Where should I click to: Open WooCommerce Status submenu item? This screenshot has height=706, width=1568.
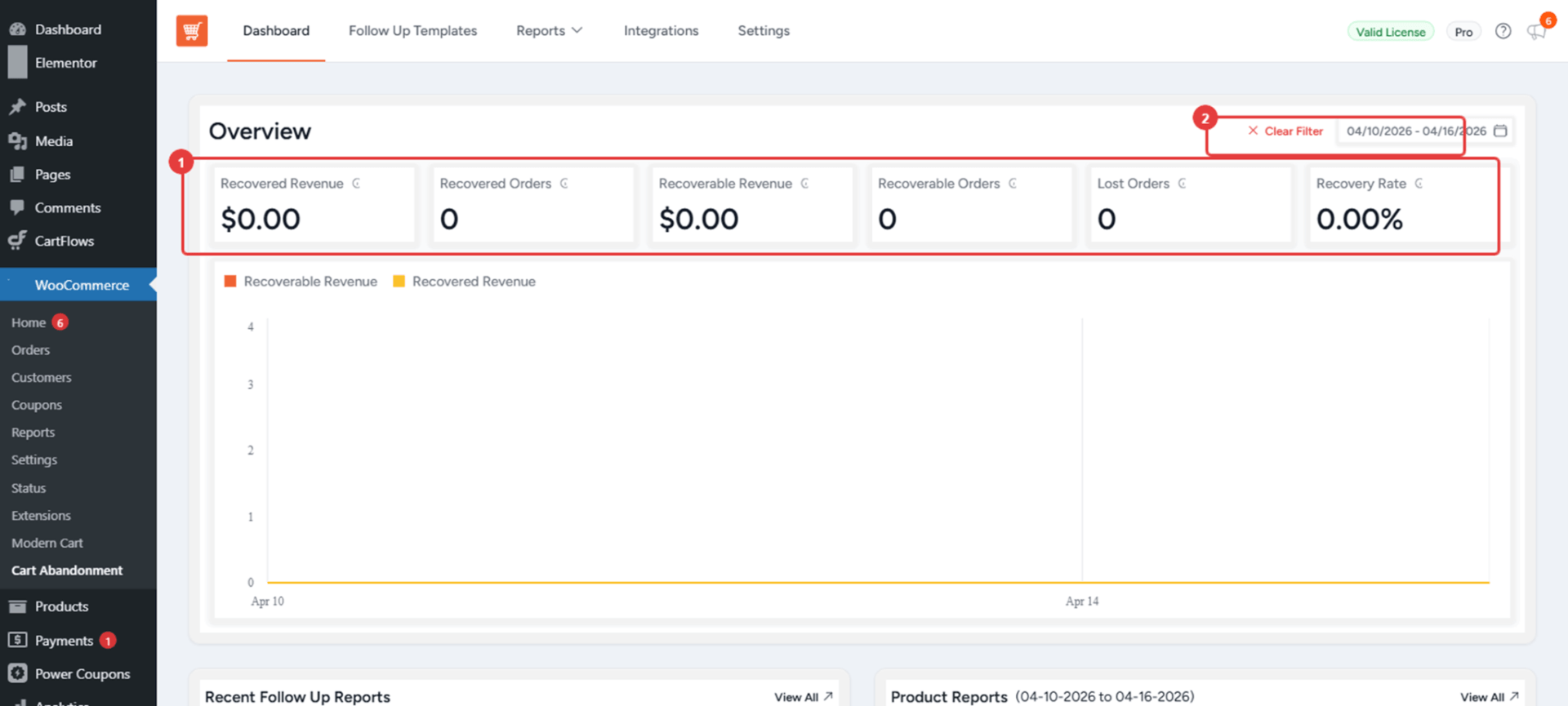pyautogui.click(x=29, y=488)
